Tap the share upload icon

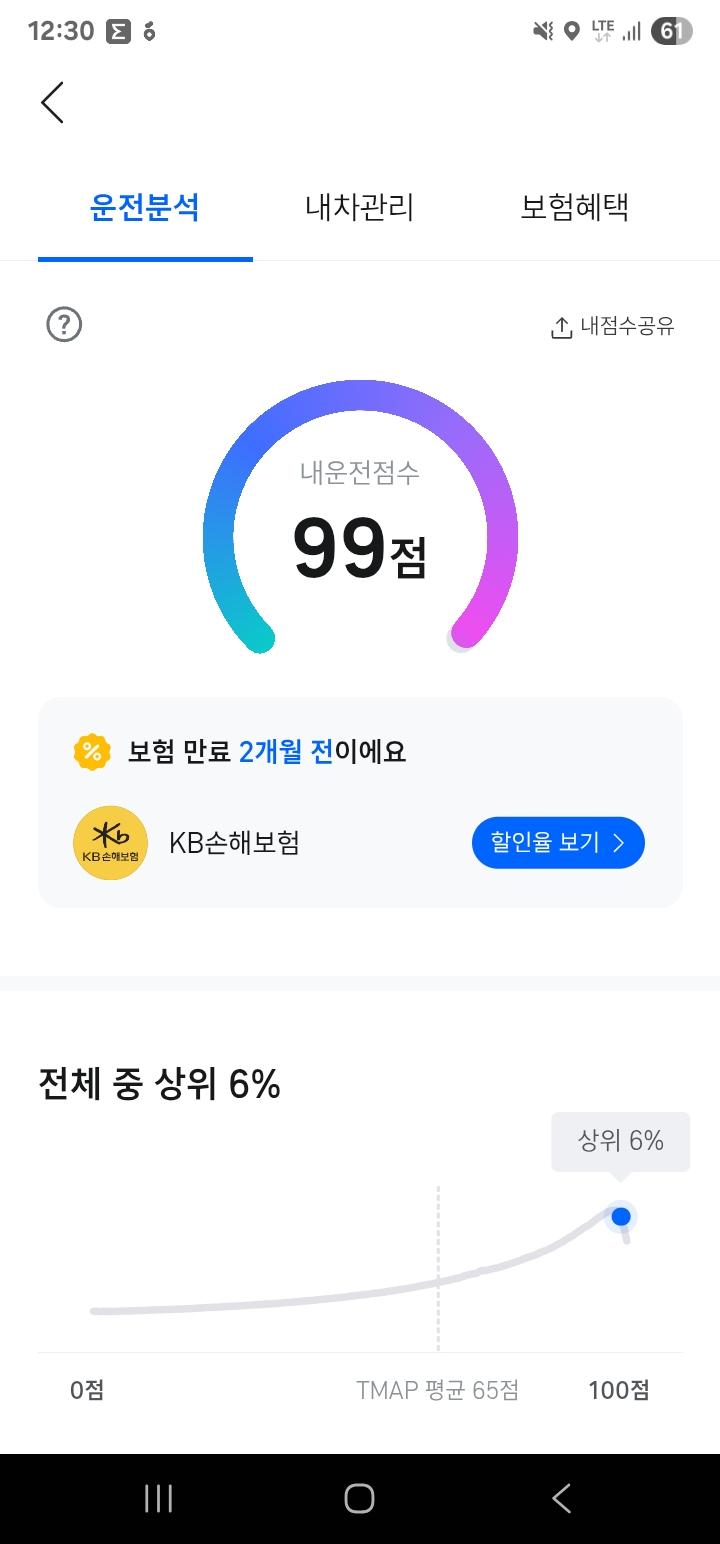(561, 327)
